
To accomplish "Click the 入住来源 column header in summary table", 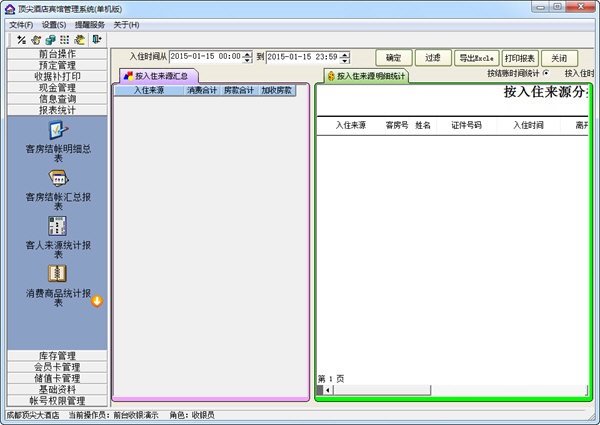I will point(149,90).
